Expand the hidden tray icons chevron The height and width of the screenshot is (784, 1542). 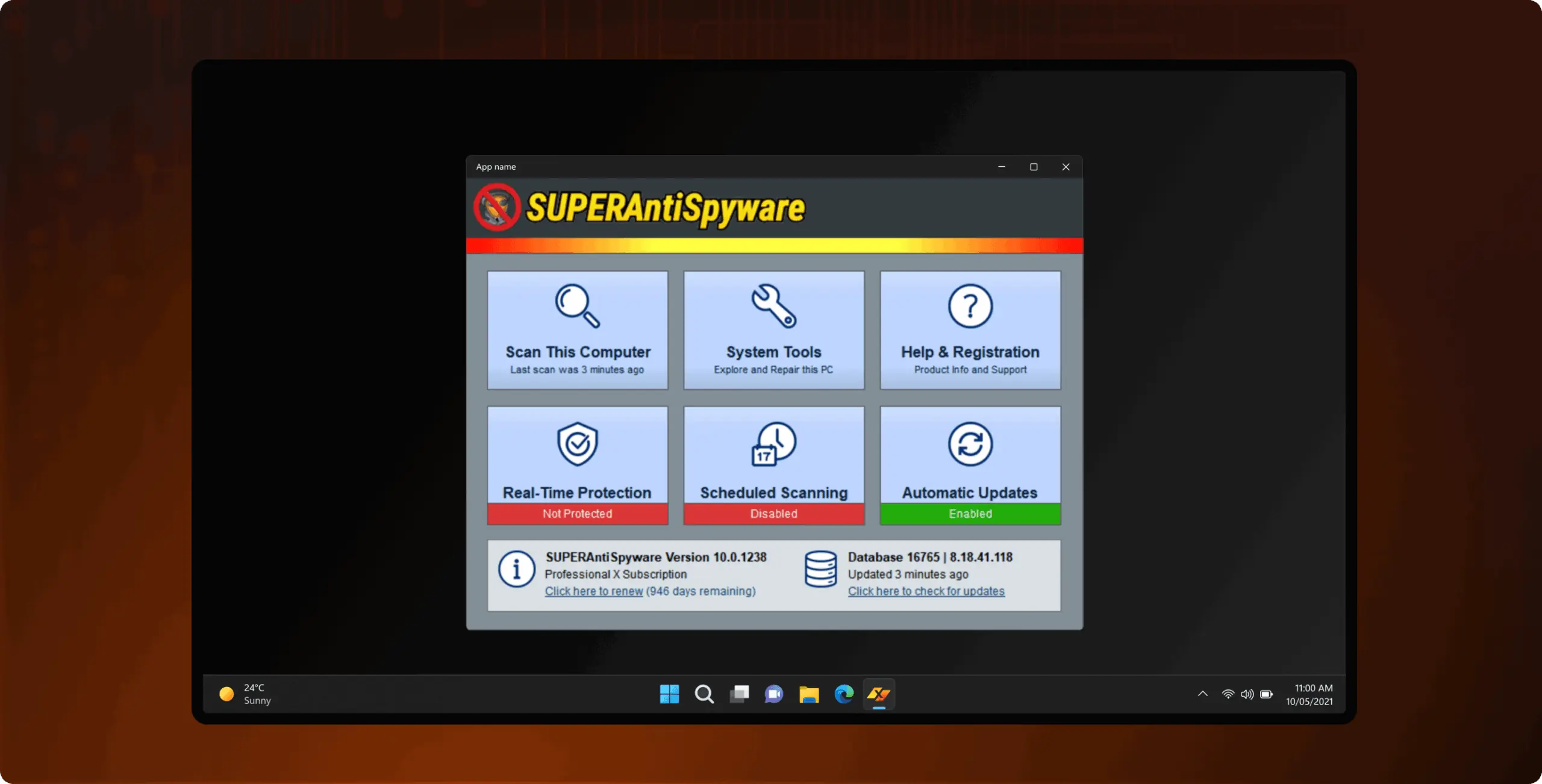1202,694
